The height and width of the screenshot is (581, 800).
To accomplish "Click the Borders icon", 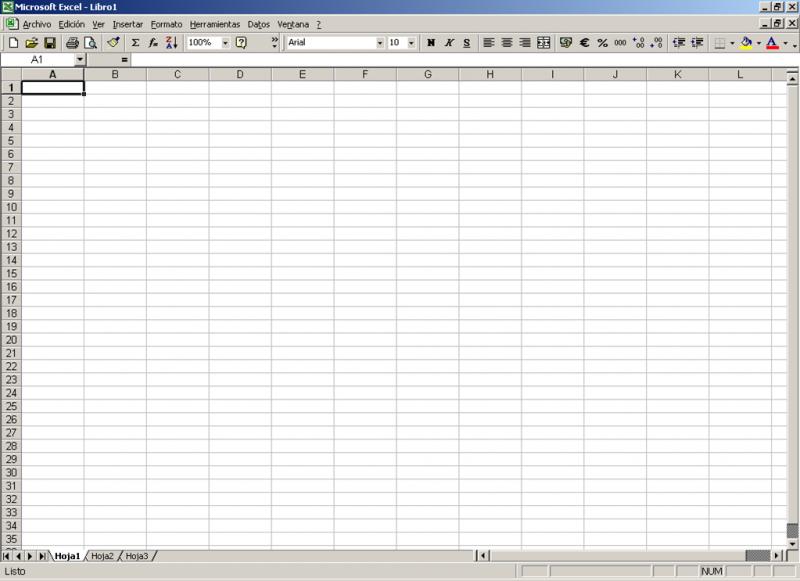I will point(719,43).
